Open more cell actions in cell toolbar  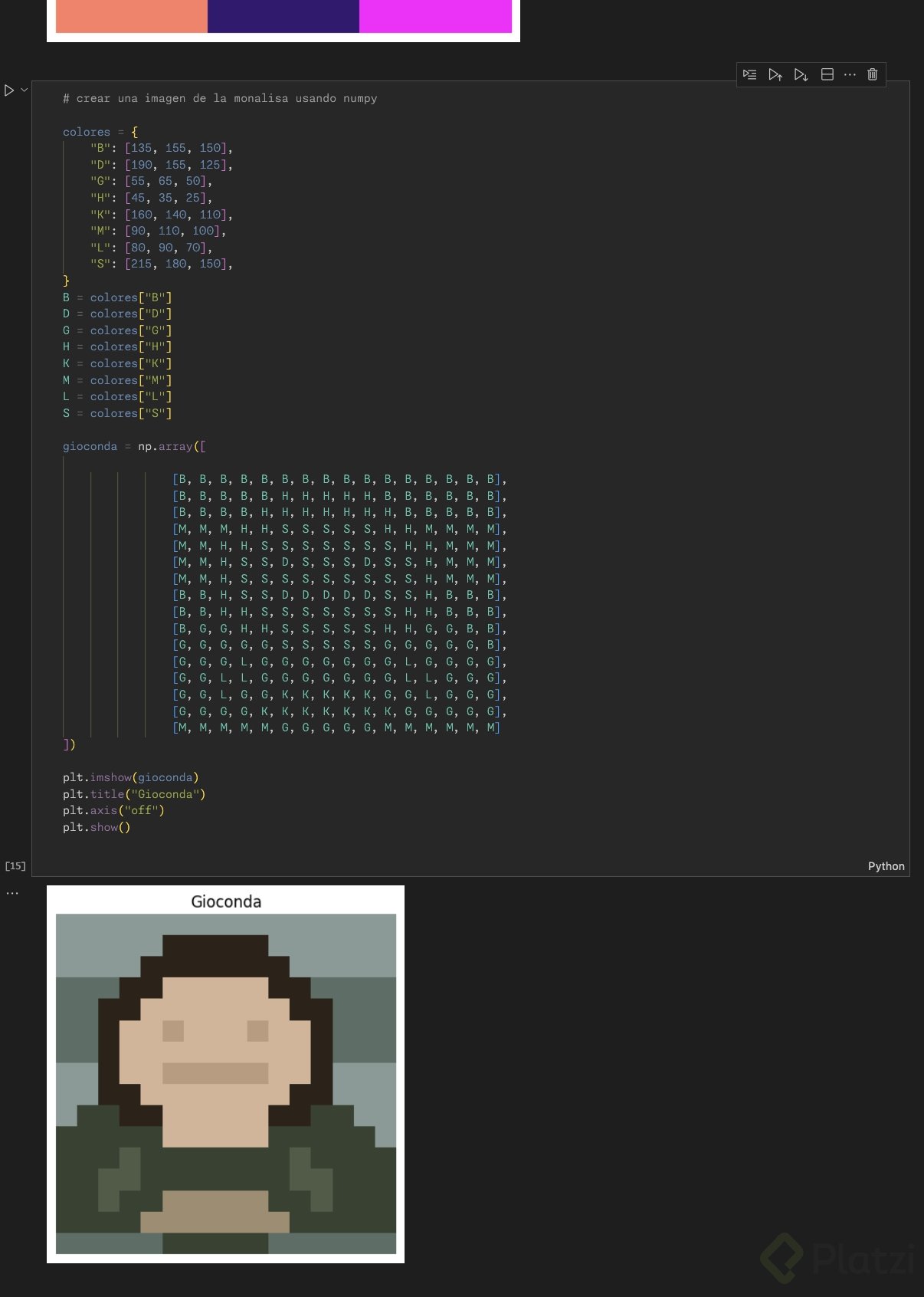[850, 74]
